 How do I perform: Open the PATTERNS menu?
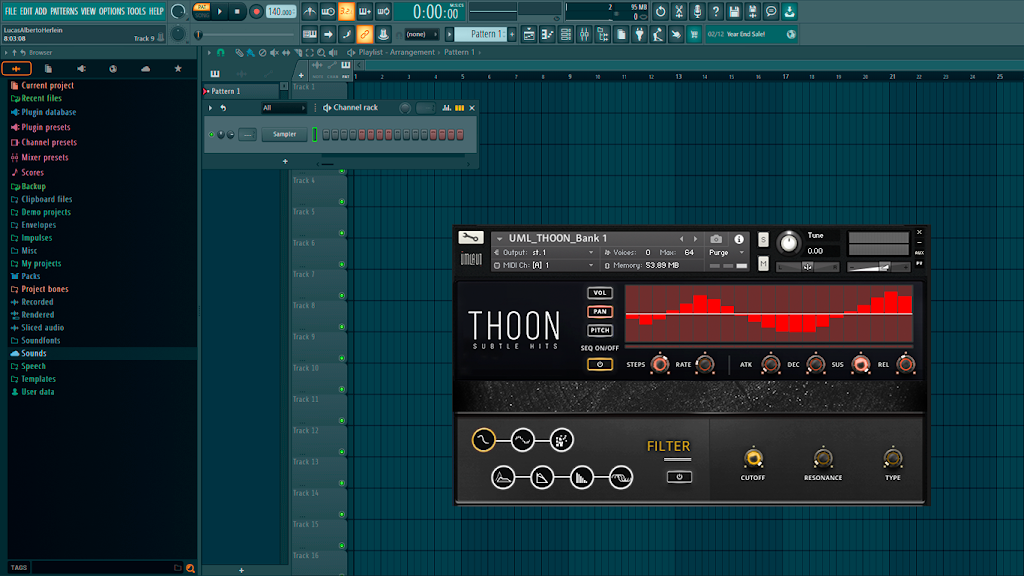[64, 11]
